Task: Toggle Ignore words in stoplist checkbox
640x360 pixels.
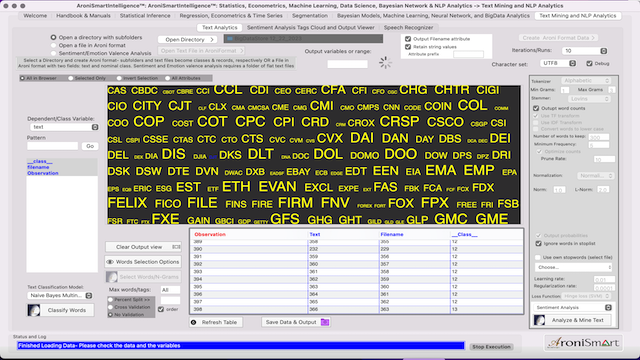Action: (538, 244)
